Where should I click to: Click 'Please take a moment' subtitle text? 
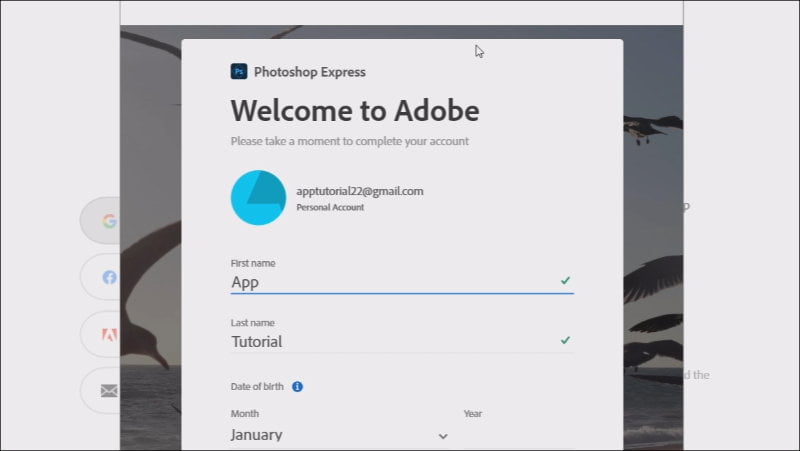pos(349,141)
